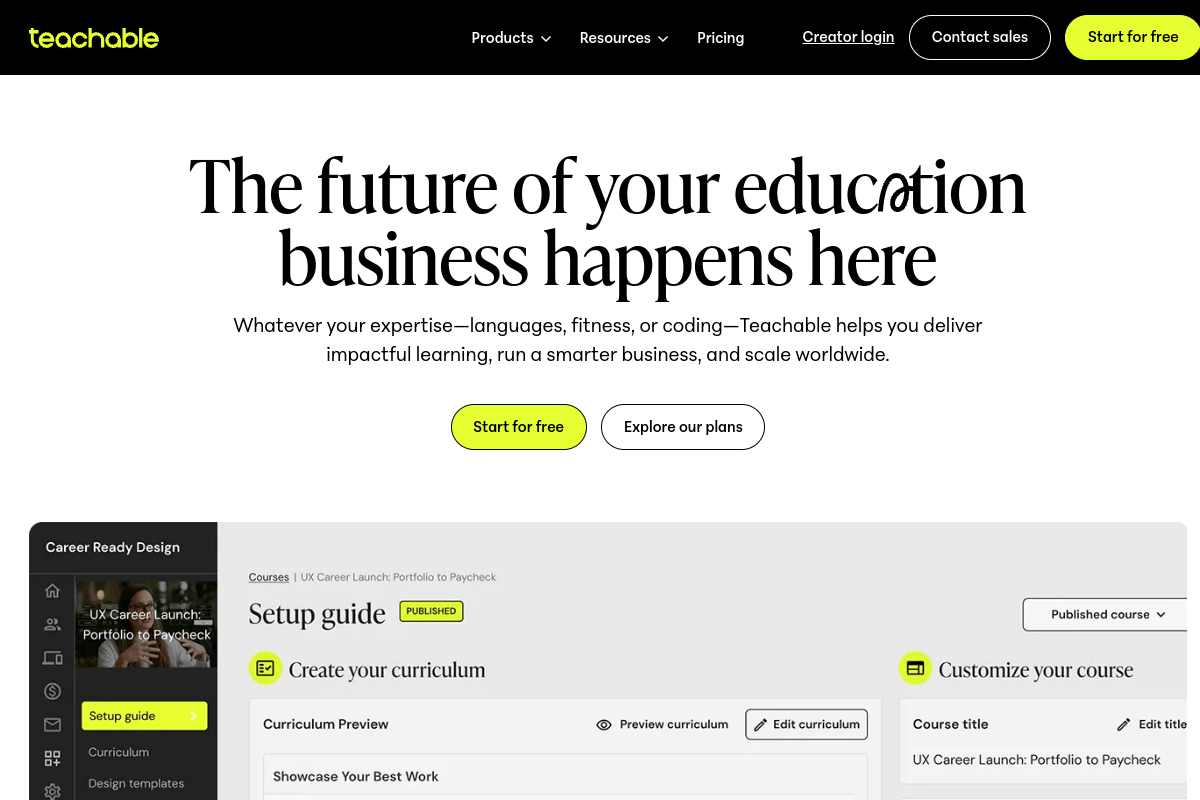
Task: Select Pricing in the top navigation
Action: 720,38
